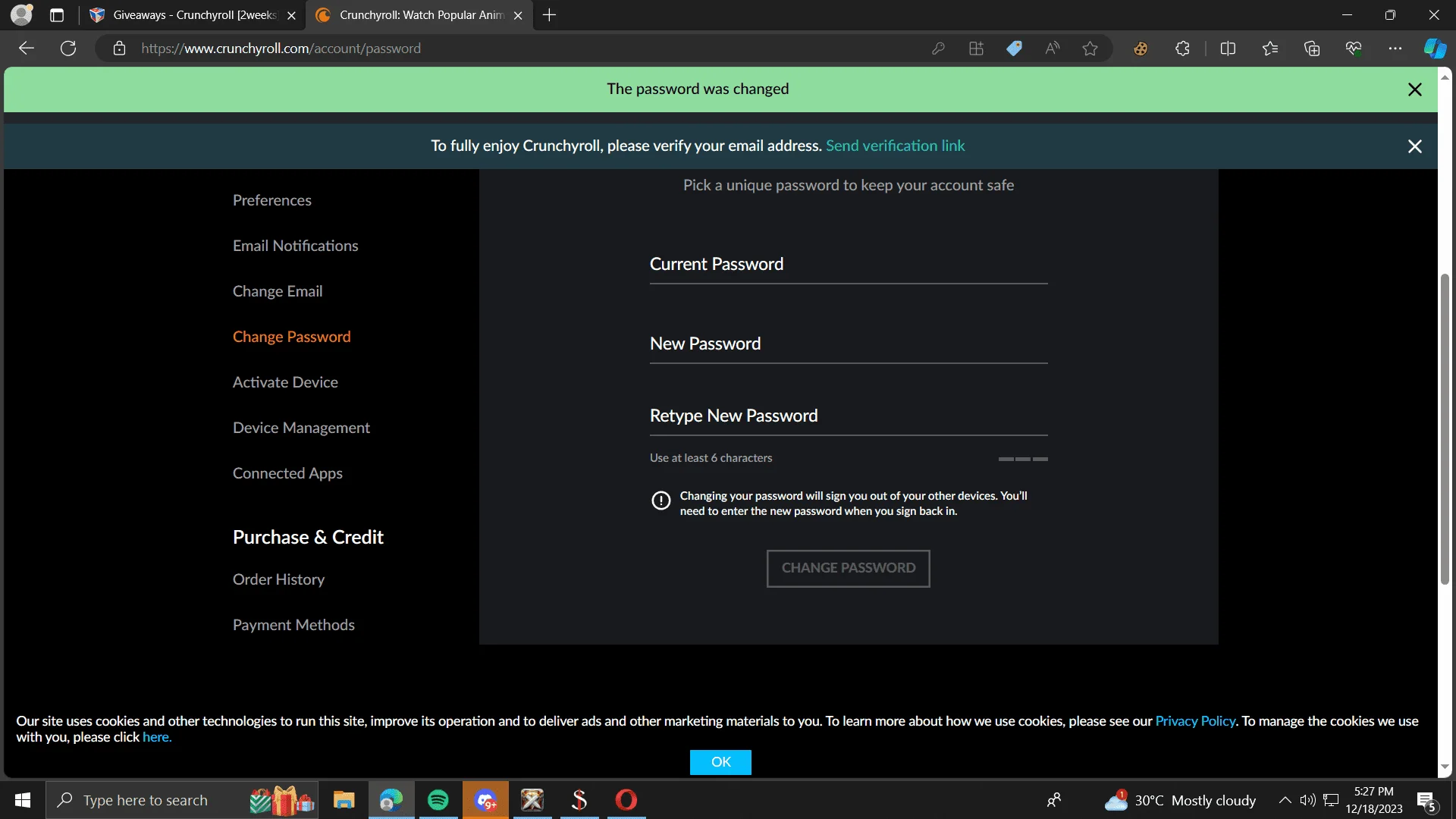Screen dimensions: 1456x819
Task: Open the tab actions menu icon
Action: [x=57, y=15]
